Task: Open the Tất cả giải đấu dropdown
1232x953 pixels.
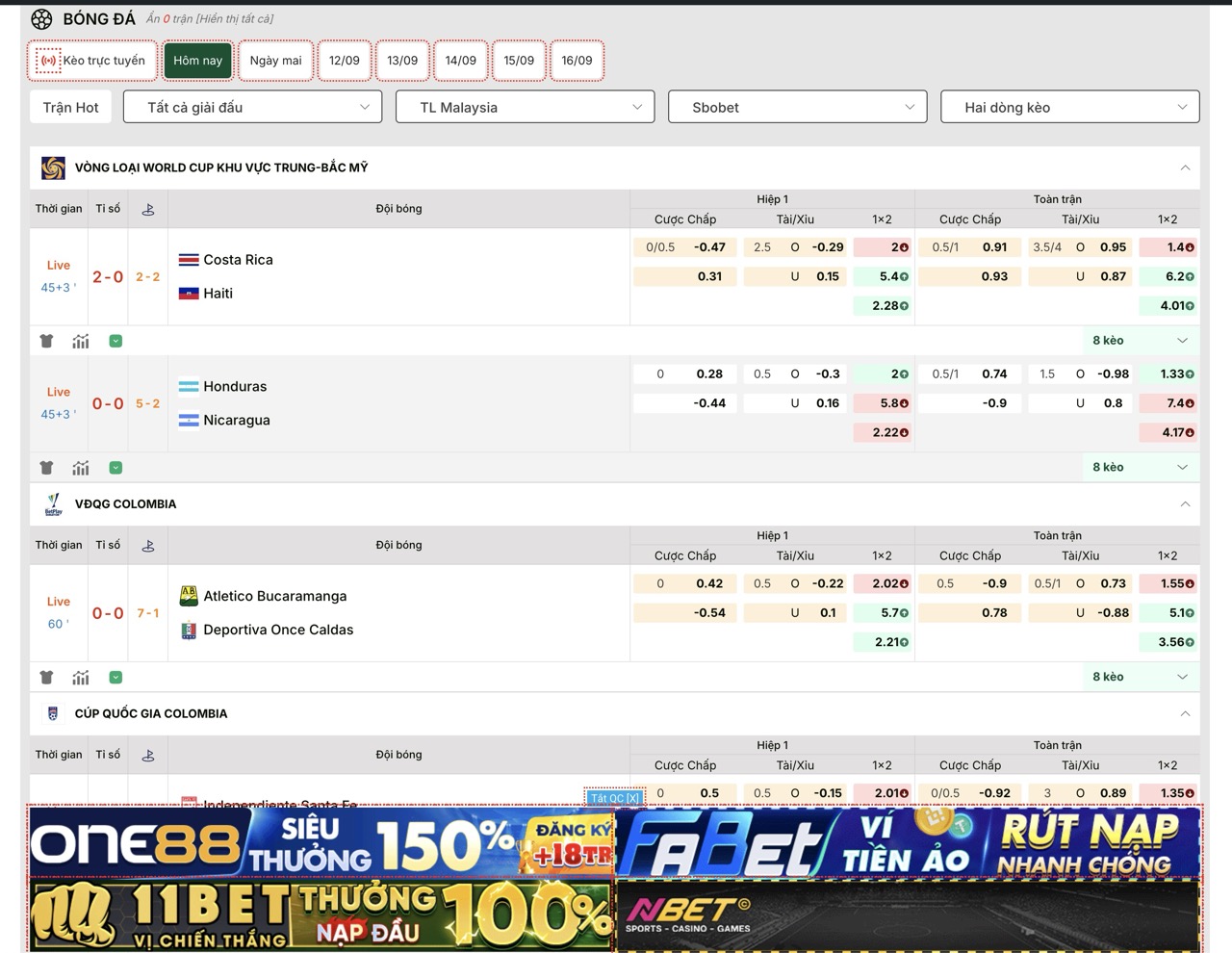Action: 252,107
